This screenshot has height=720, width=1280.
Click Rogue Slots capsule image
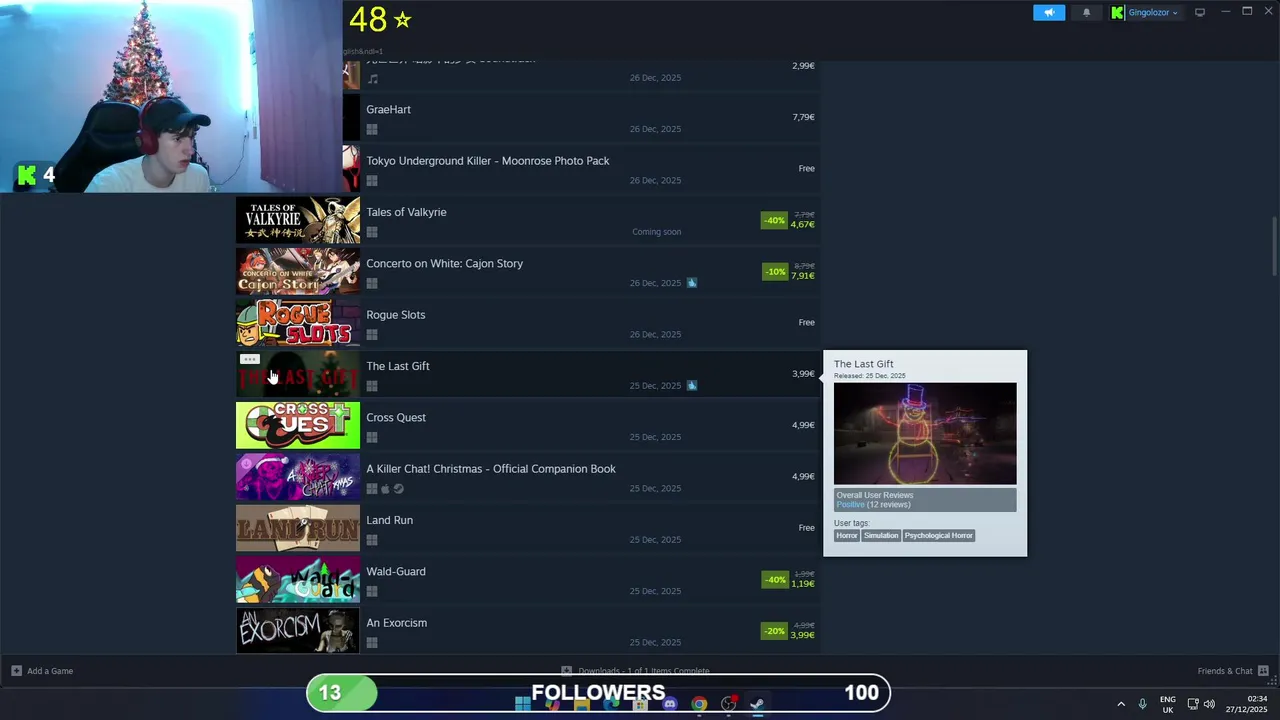coord(298,322)
